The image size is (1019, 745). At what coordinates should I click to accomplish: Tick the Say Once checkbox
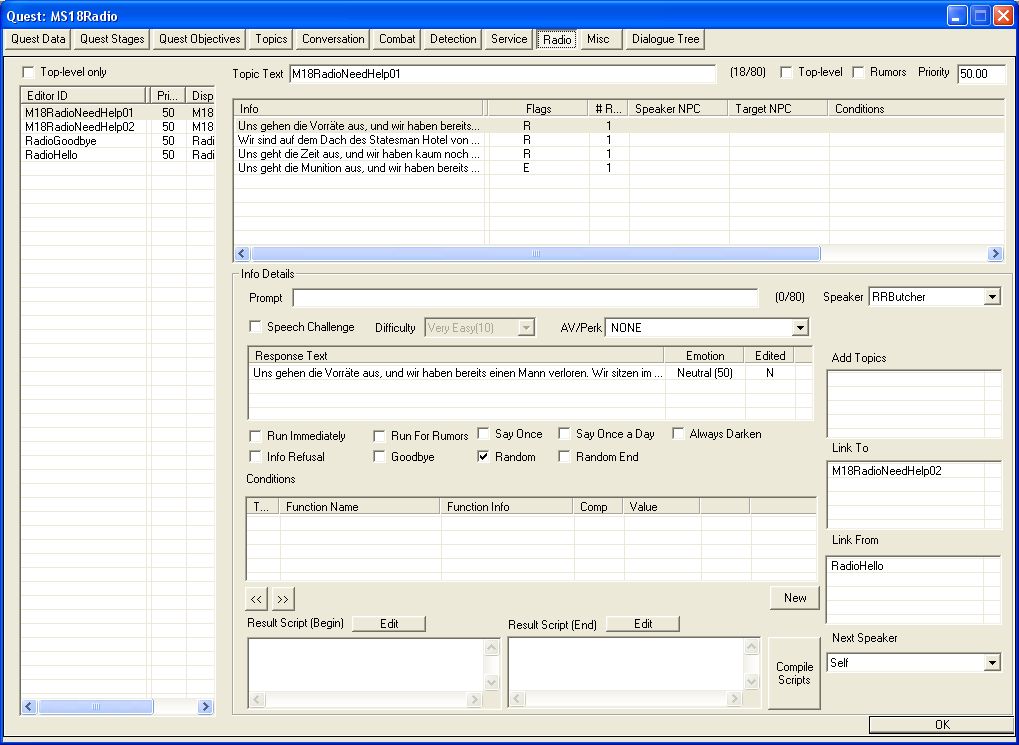(x=484, y=434)
